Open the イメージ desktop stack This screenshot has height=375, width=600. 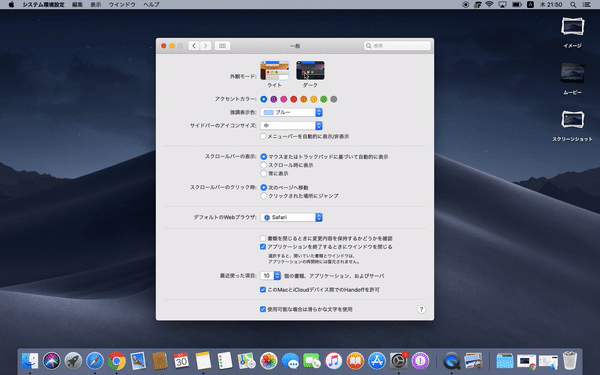pyautogui.click(x=572, y=32)
